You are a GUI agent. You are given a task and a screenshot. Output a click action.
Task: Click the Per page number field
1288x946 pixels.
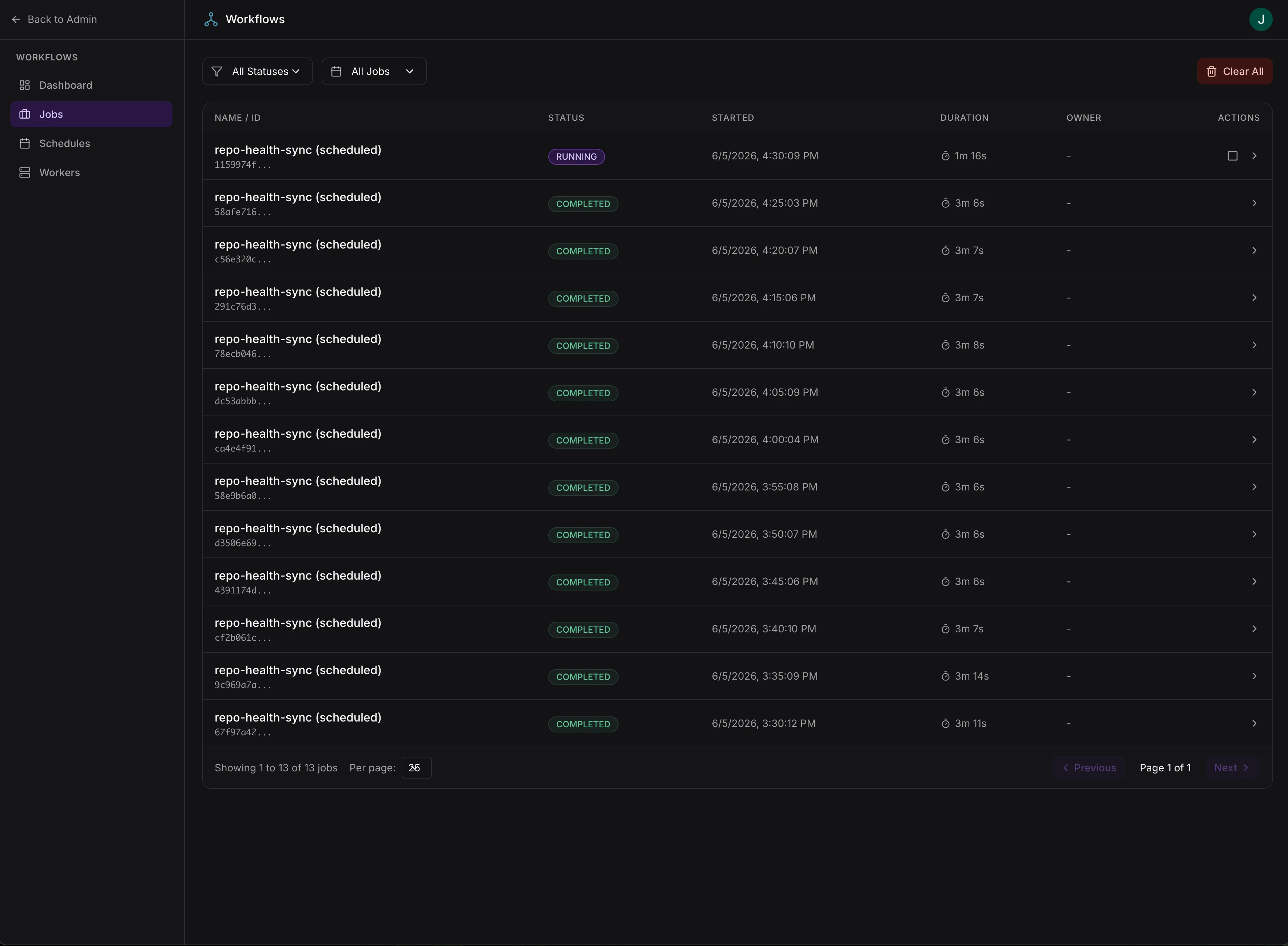416,768
